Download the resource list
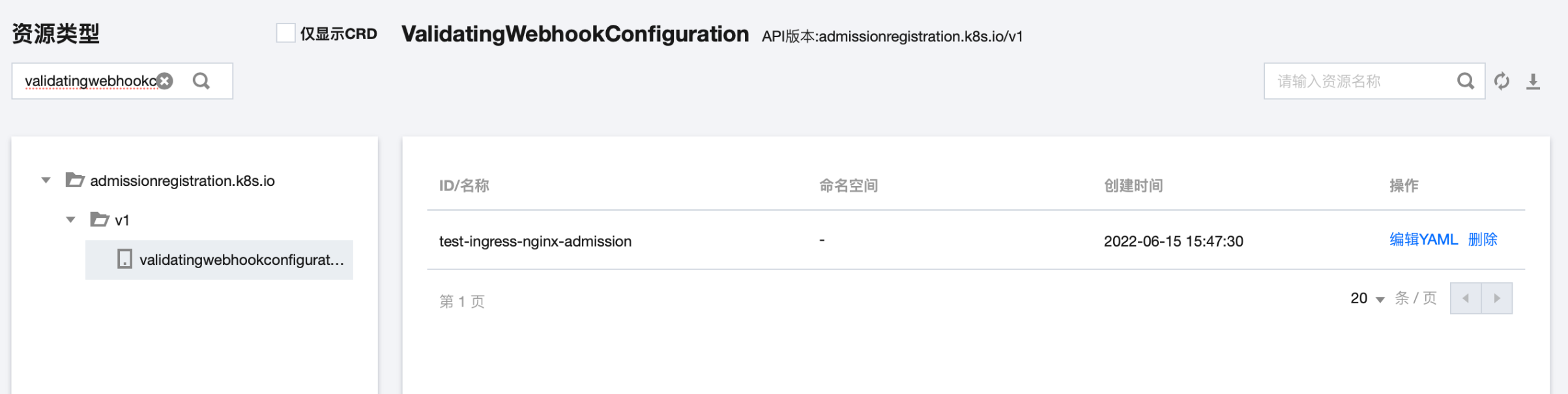The image size is (1568, 394). click(x=1533, y=82)
